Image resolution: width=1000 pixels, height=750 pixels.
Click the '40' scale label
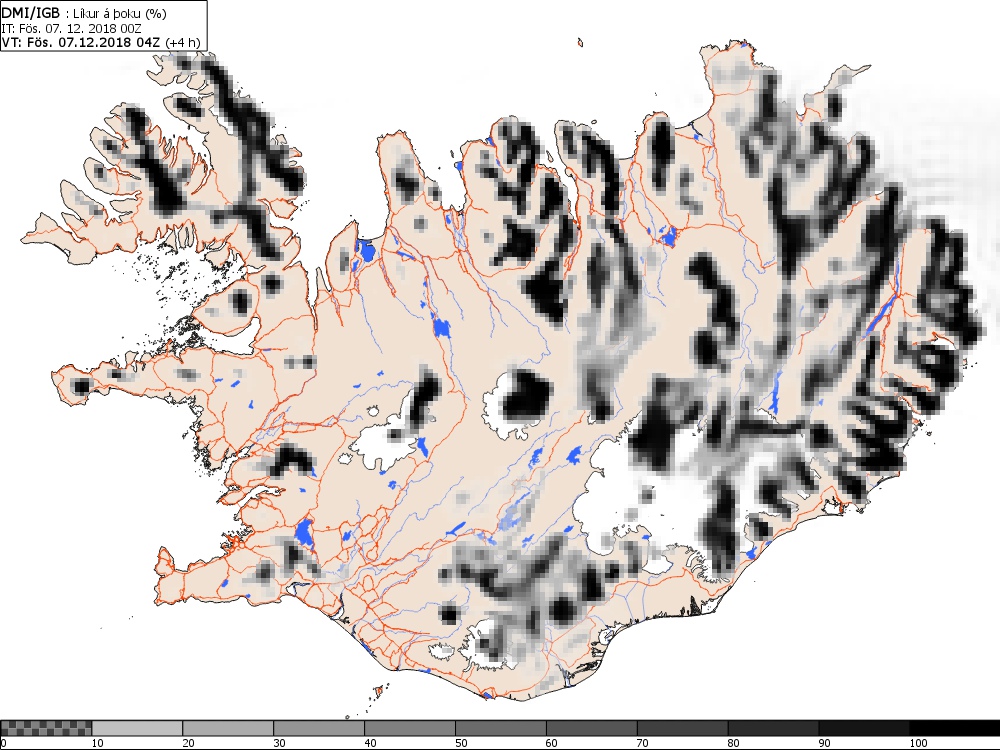[x=370, y=743]
